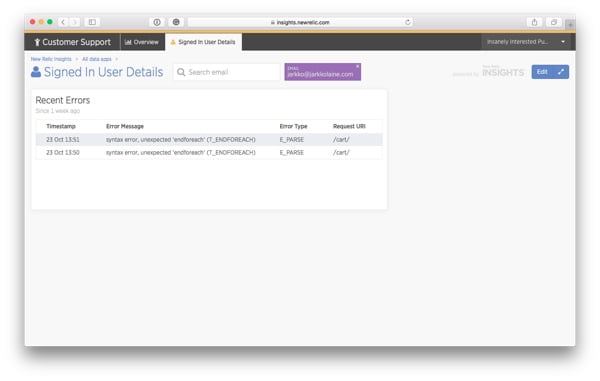The width and height of the screenshot is (600, 381).
Task: Click the Customer Support app title
Action: (x=72, y=42)
